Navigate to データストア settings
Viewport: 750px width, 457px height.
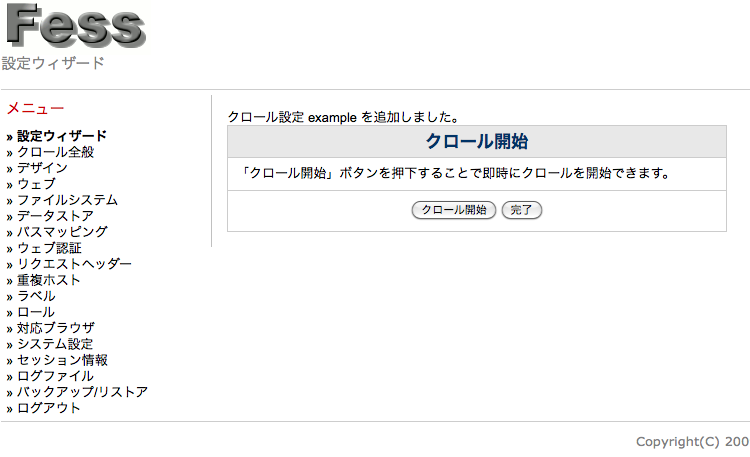(x=55, y=216)
